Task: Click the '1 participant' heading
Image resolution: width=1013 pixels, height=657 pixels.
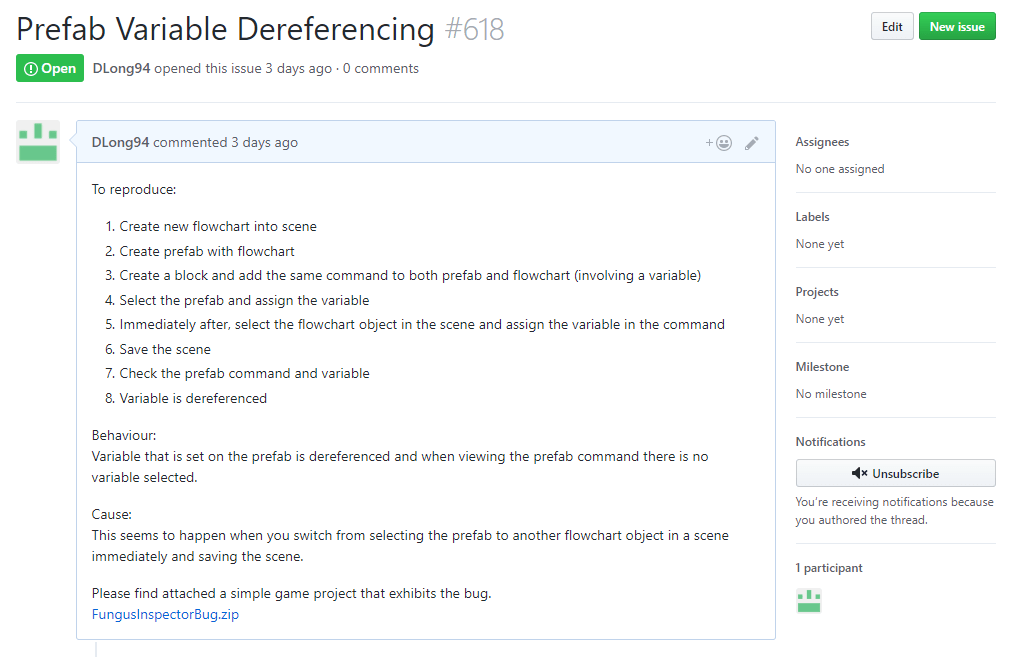Action: 828,568
